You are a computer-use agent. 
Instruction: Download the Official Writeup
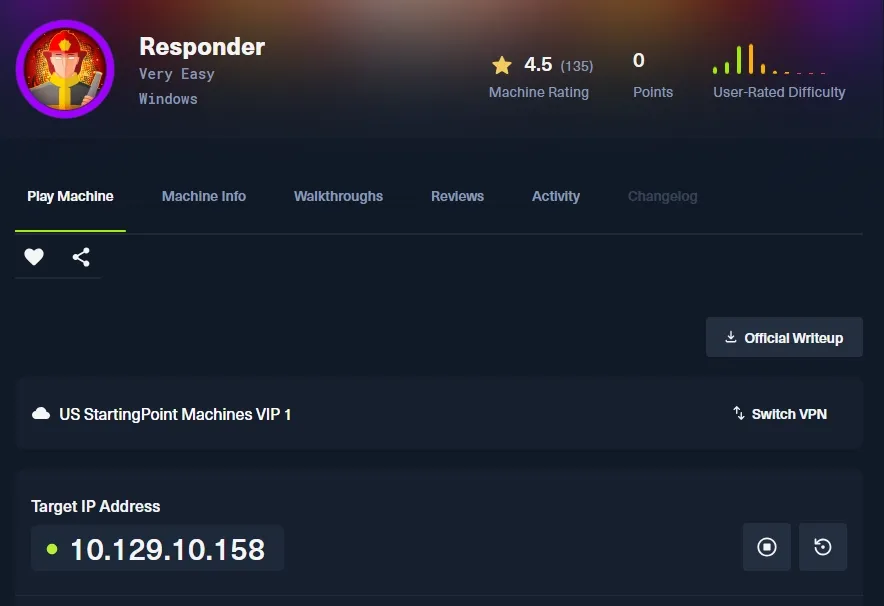click(x=784, y=337)
